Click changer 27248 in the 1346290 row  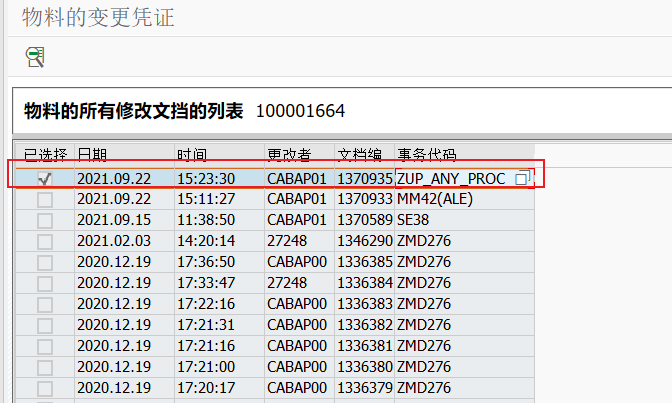click(287, 241)
